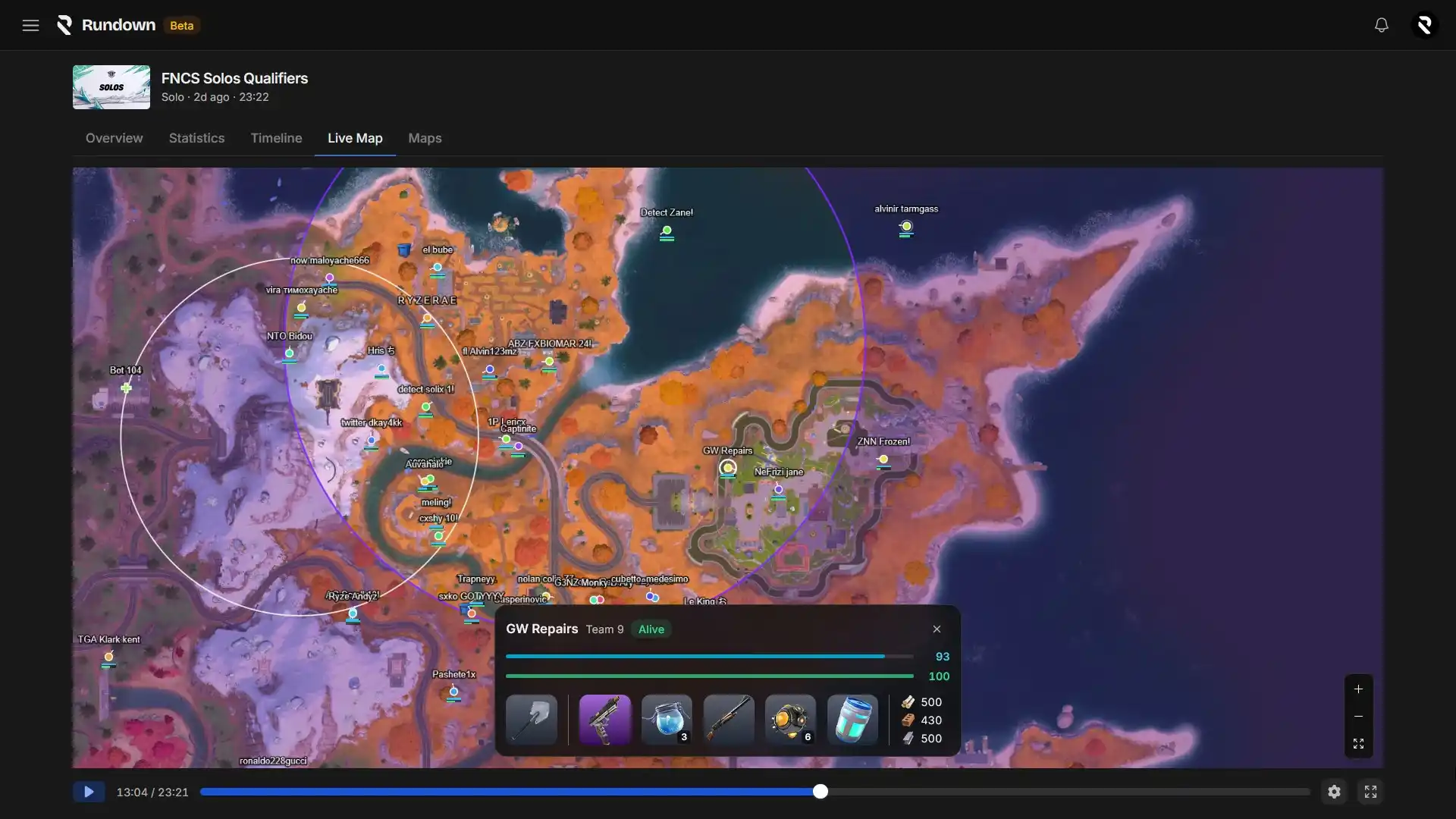Select the ZNN Frozen! player marker

883,460
